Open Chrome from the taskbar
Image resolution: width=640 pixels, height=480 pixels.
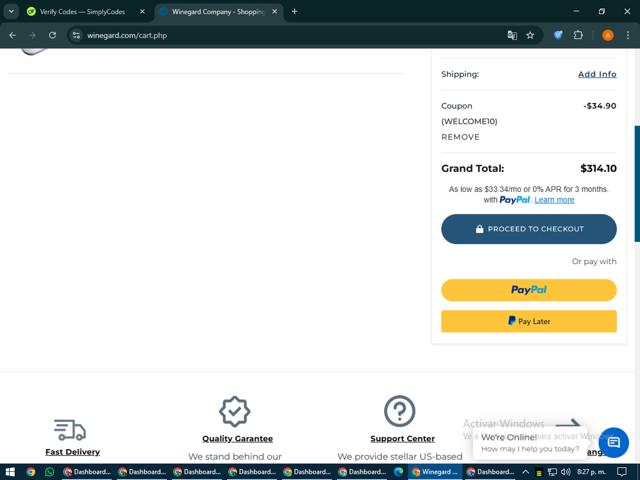31,472
